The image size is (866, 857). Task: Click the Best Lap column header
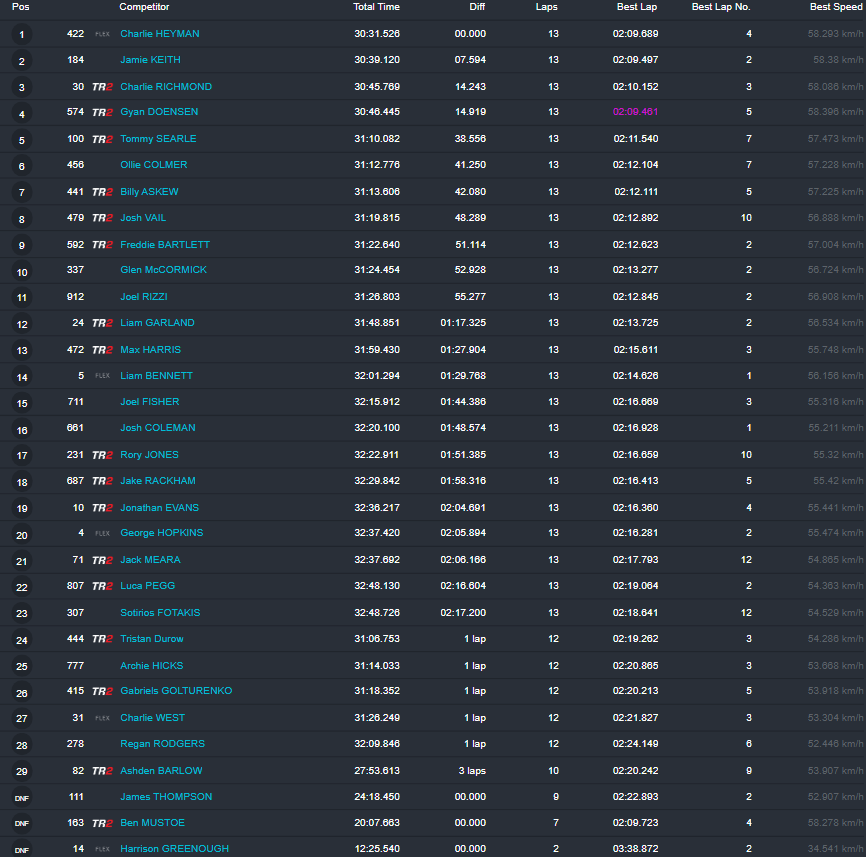pyautogui.click(x=637, y=7)
